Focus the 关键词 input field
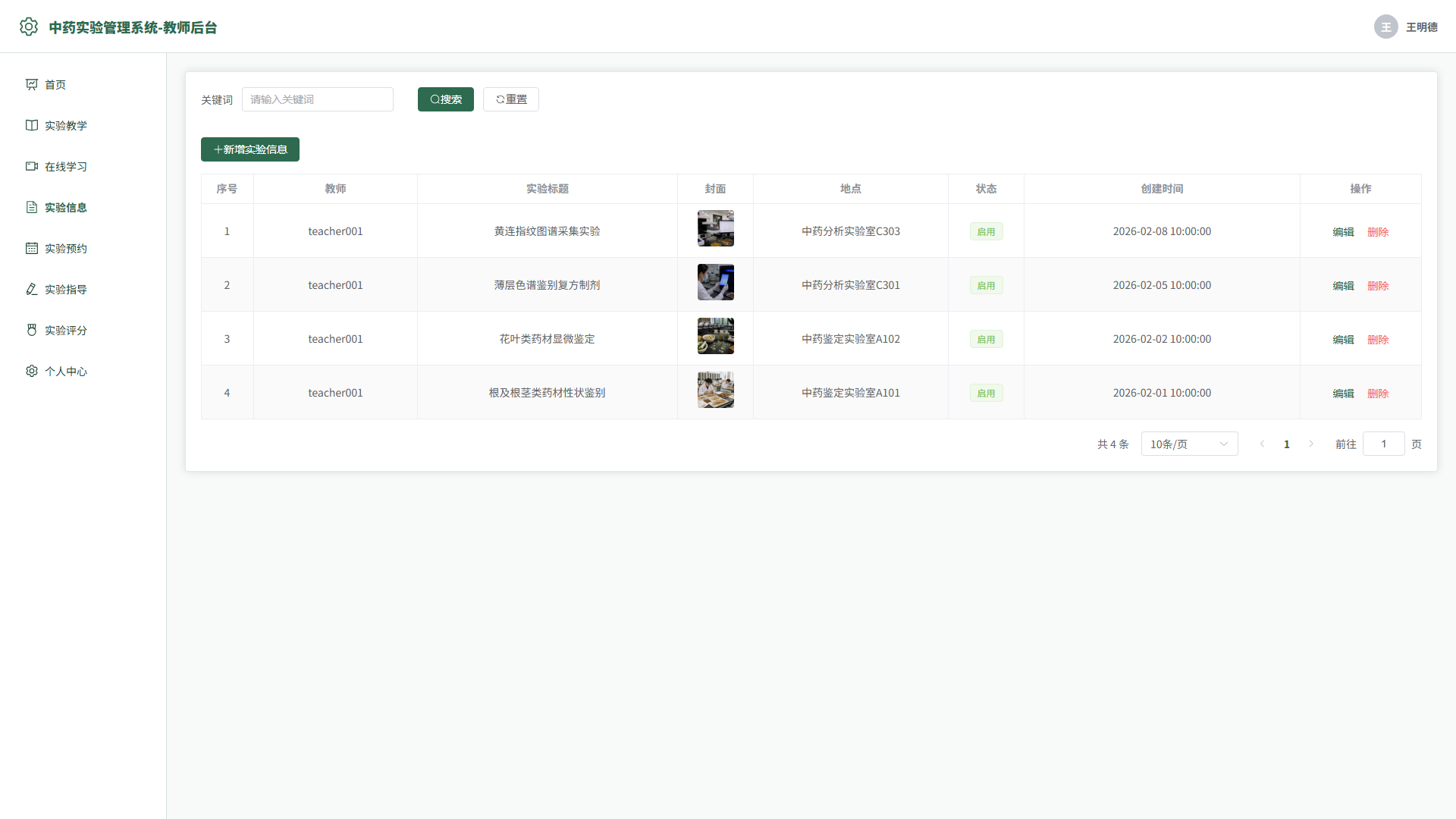The image size is (1456, 819). (x=318, y=99)
